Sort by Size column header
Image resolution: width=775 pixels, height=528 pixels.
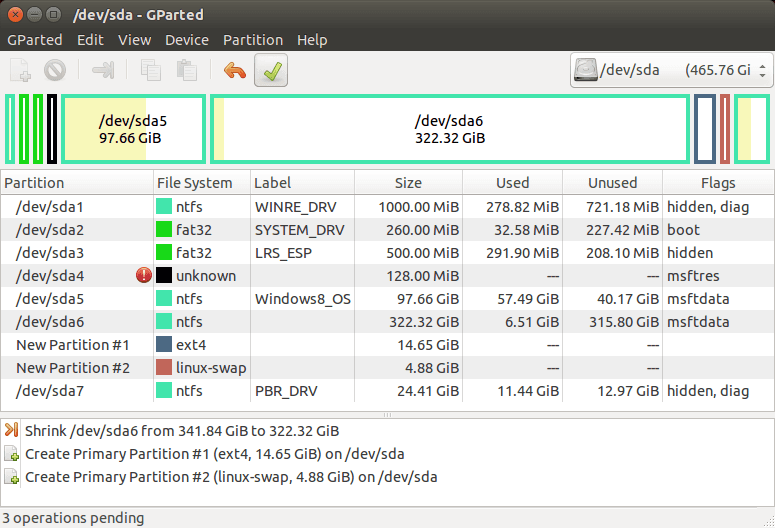408,182
